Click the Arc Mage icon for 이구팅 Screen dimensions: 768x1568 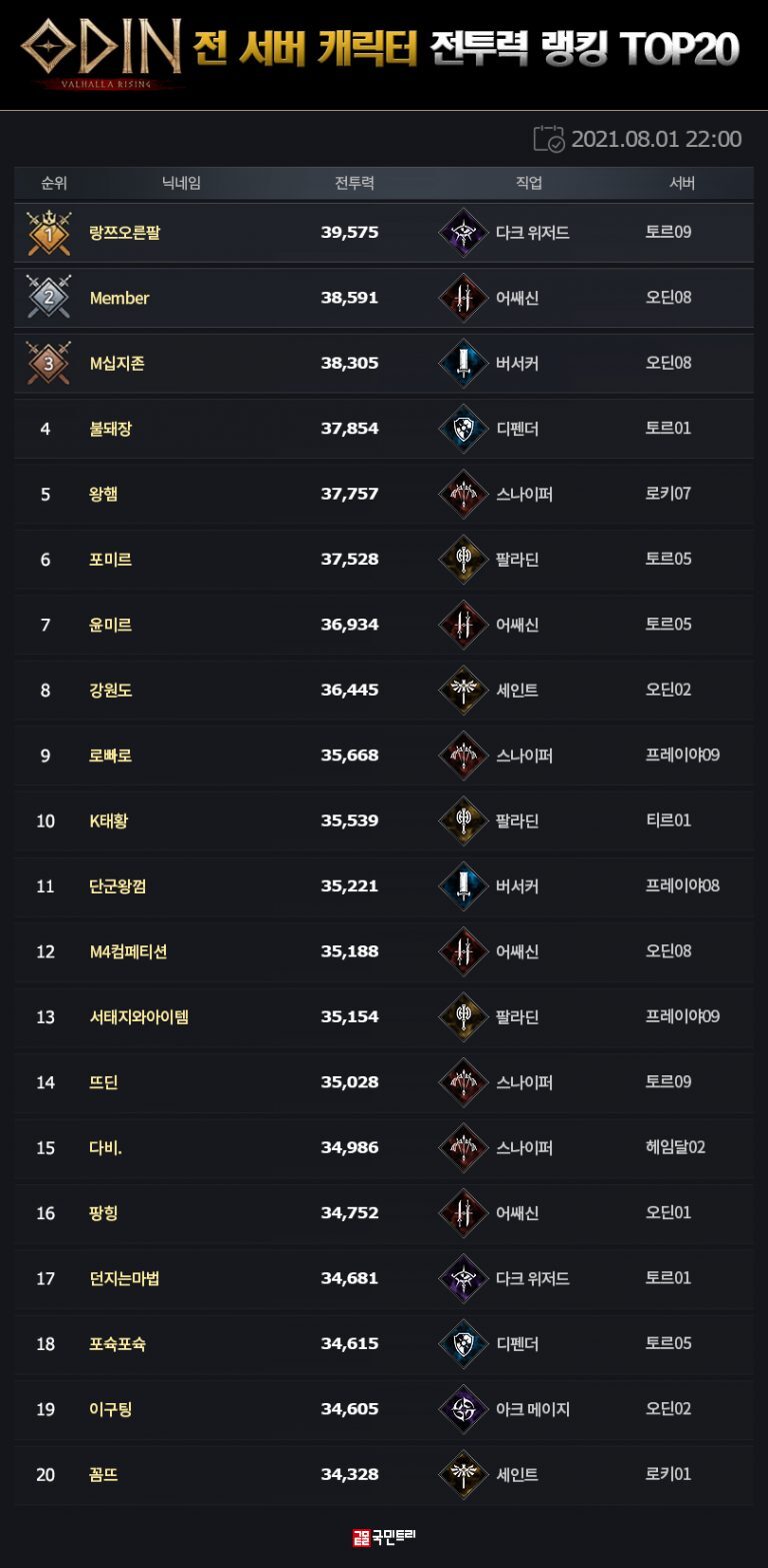point(463,1409)
